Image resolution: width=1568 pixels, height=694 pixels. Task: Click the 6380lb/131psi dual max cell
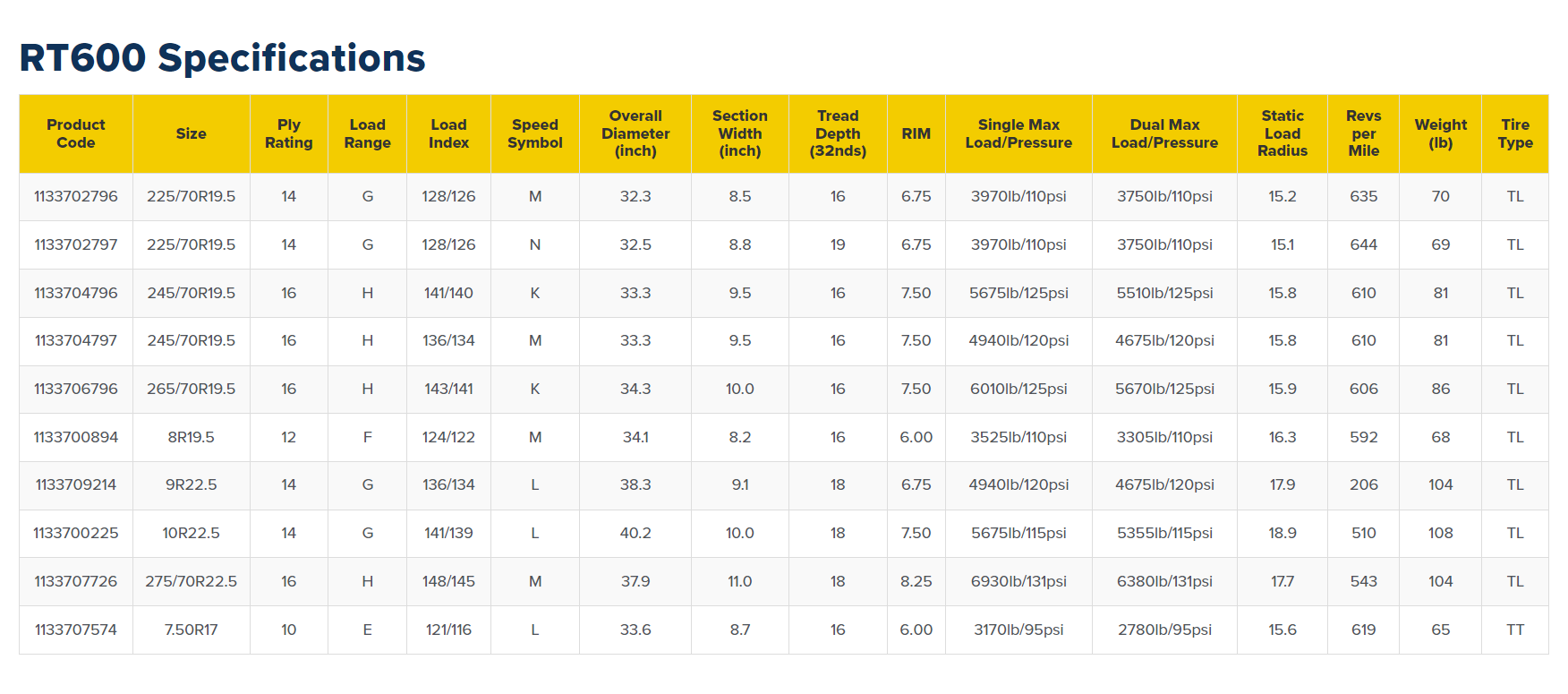point(1164,581)
